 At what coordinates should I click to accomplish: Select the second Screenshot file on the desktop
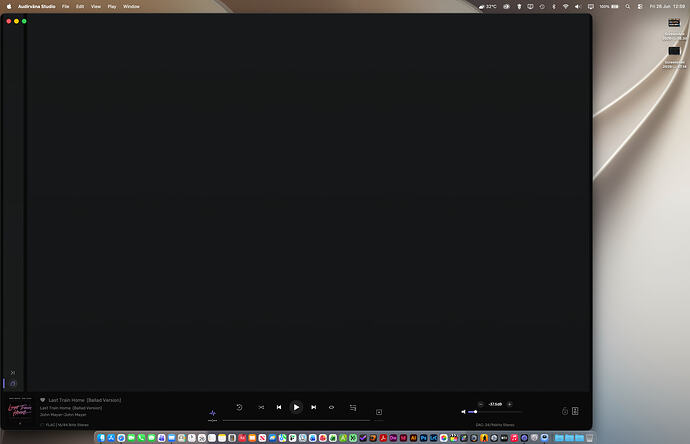click(674, 57)
